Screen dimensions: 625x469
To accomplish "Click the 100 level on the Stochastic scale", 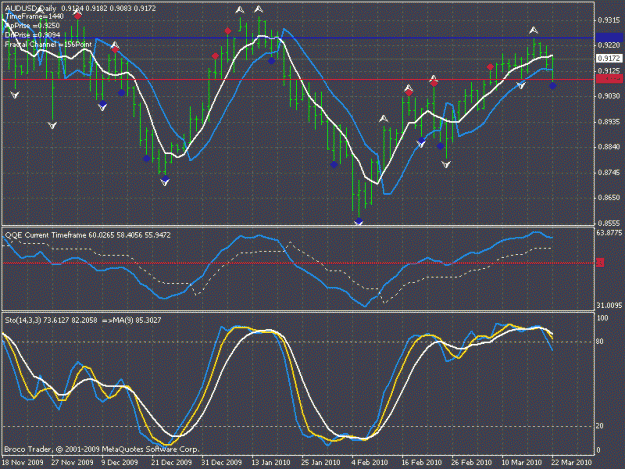I will (602, 318).
